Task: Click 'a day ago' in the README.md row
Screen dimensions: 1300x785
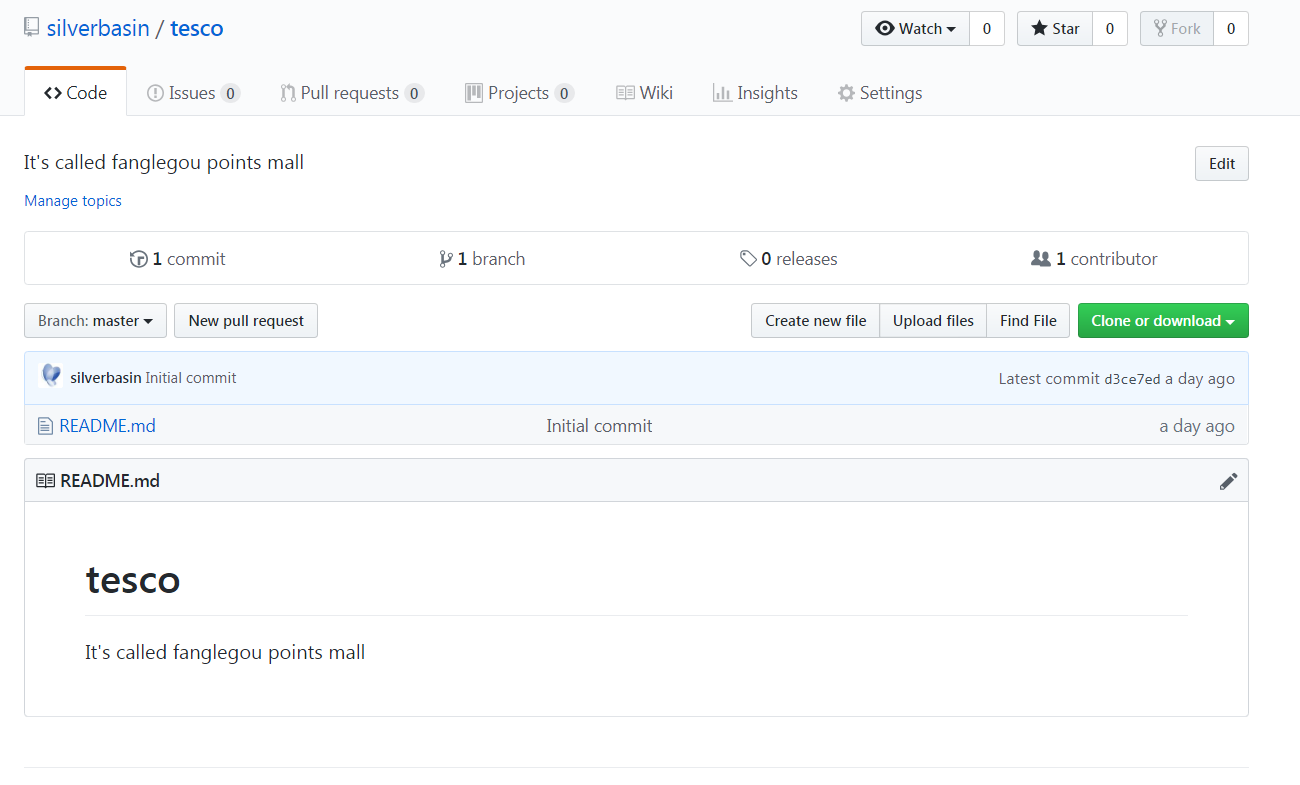Action: click(x=1197, y=426)
